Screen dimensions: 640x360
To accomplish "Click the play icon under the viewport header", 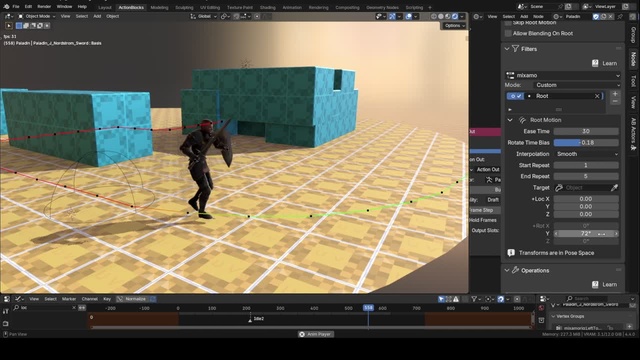I will [x=9, y=25].
